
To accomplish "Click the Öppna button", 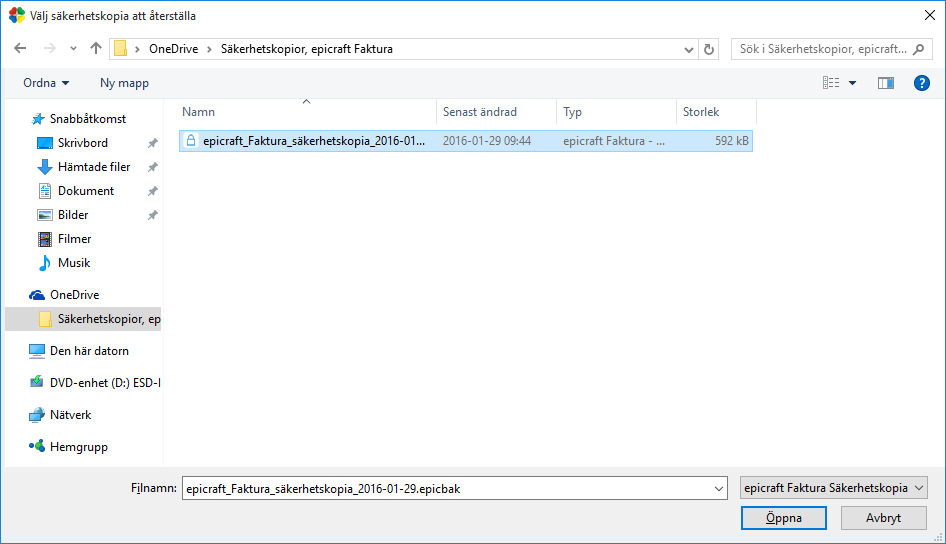I will [784, 518].
